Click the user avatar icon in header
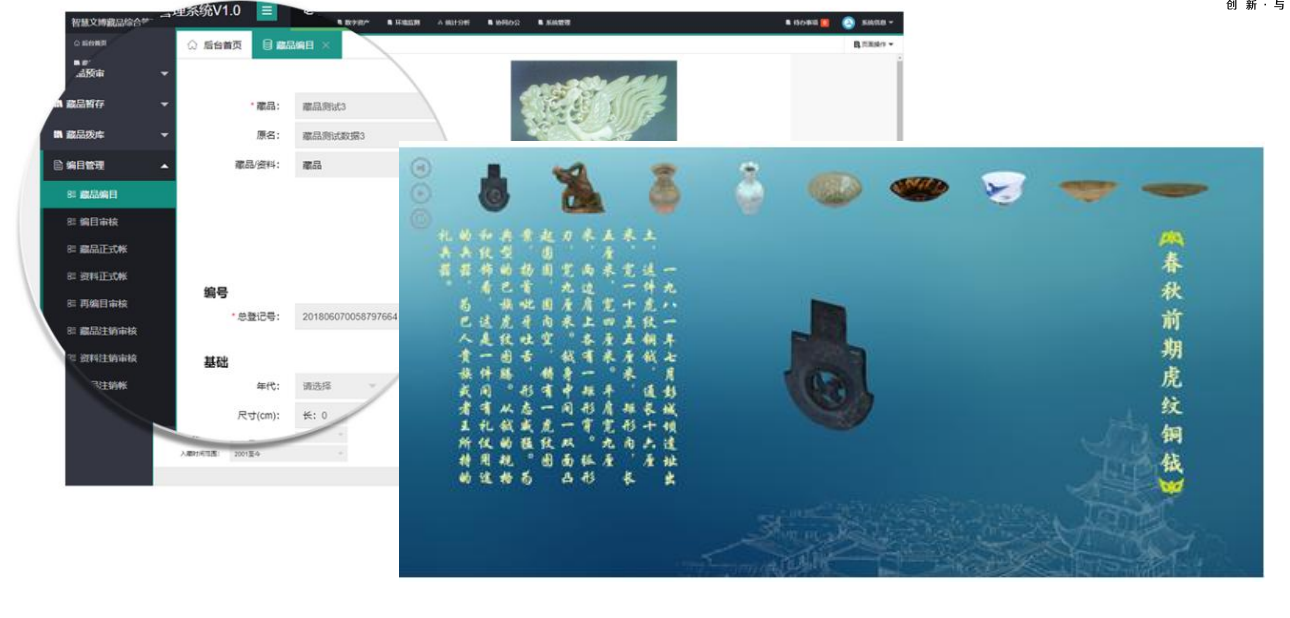 tap(848, 22)
